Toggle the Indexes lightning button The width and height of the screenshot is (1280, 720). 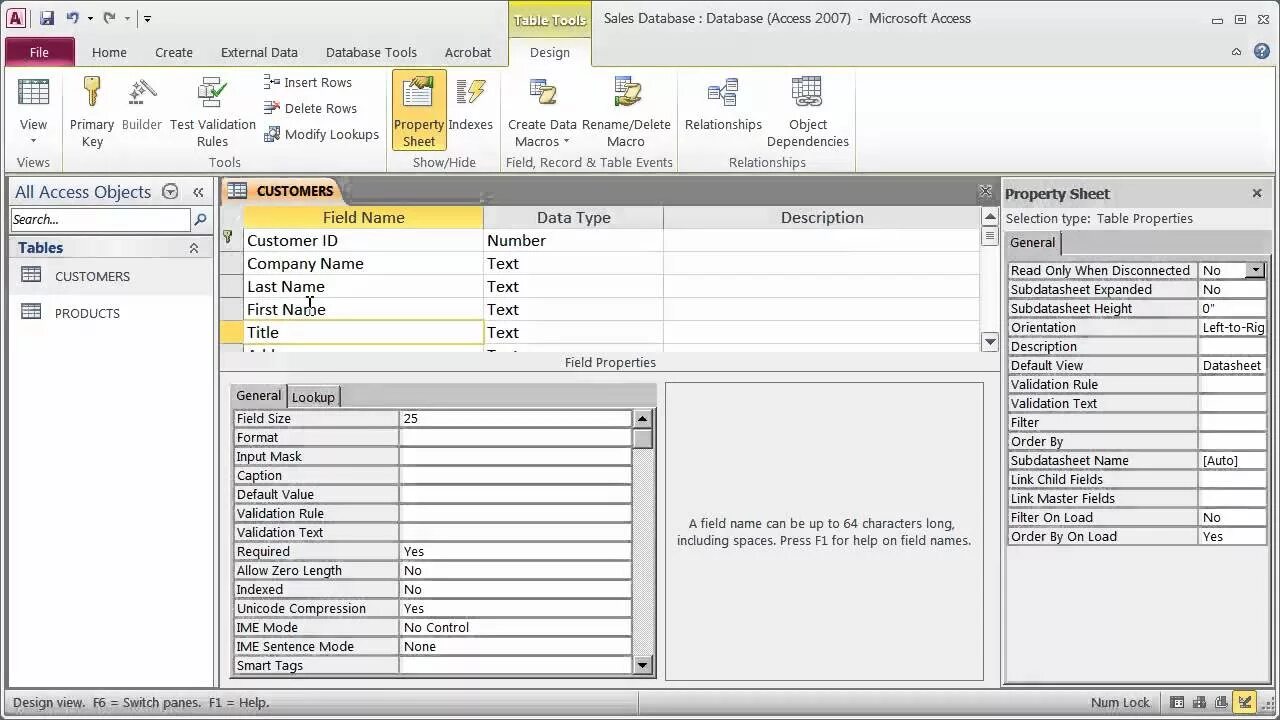[x=471, y=102]
